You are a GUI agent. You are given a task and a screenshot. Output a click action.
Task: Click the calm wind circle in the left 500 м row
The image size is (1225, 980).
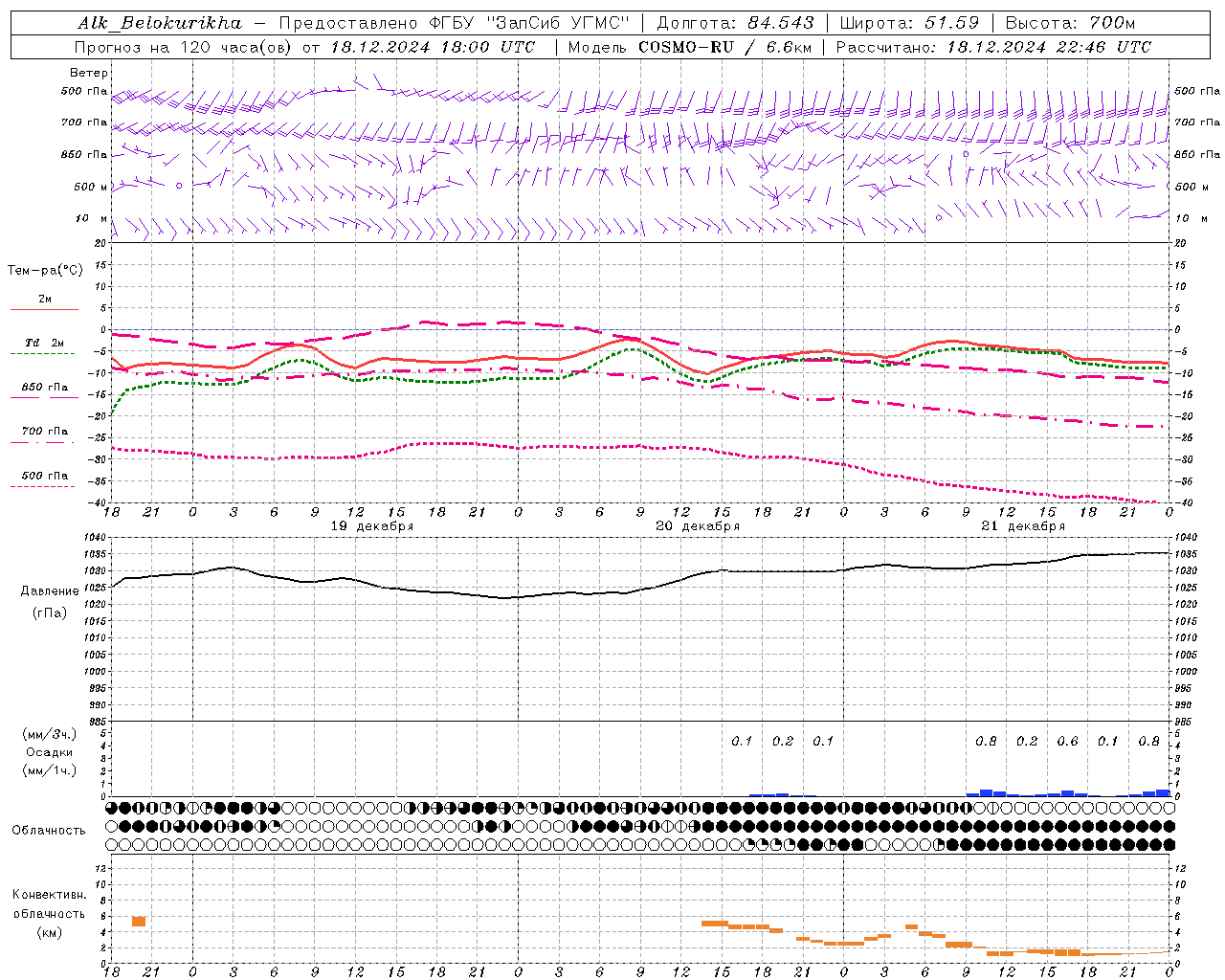click(178, 186)
